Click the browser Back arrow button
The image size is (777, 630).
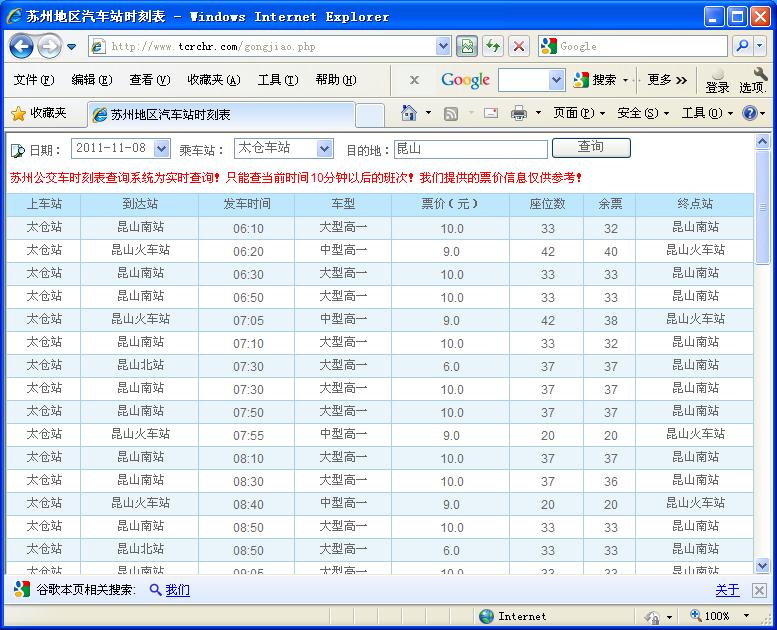click(x=23, y=46)
